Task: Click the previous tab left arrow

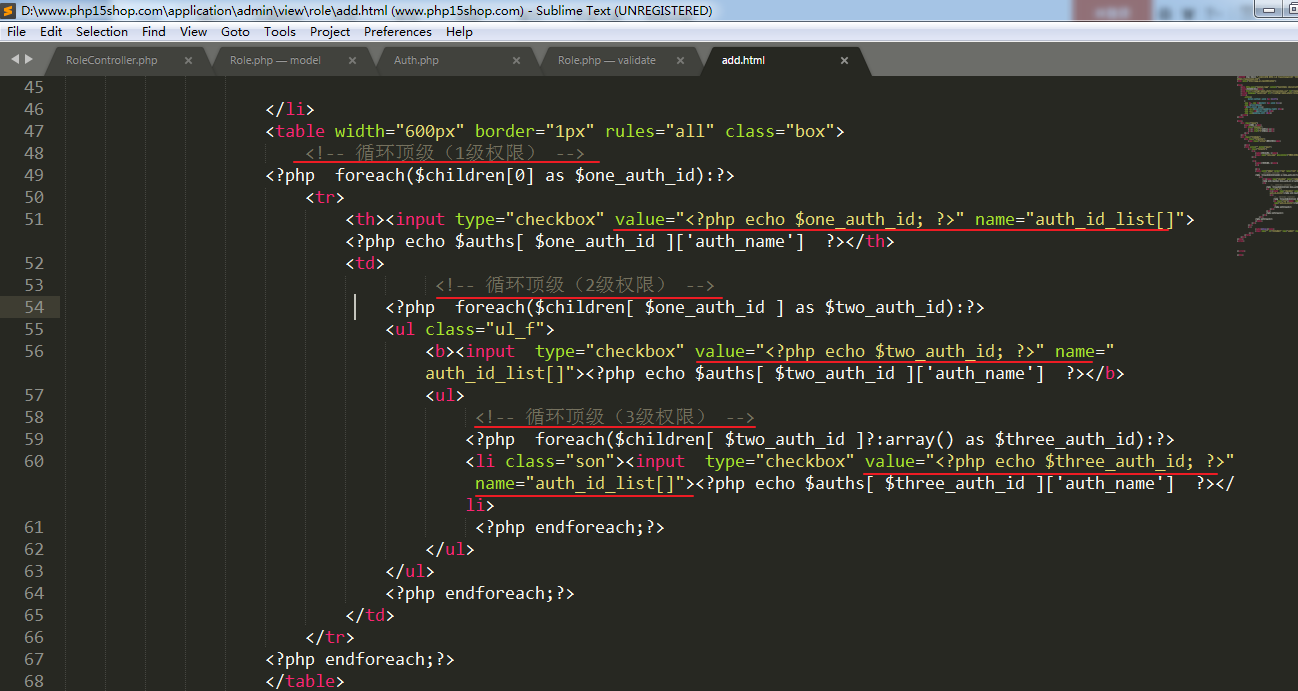Action: (15, 60)
